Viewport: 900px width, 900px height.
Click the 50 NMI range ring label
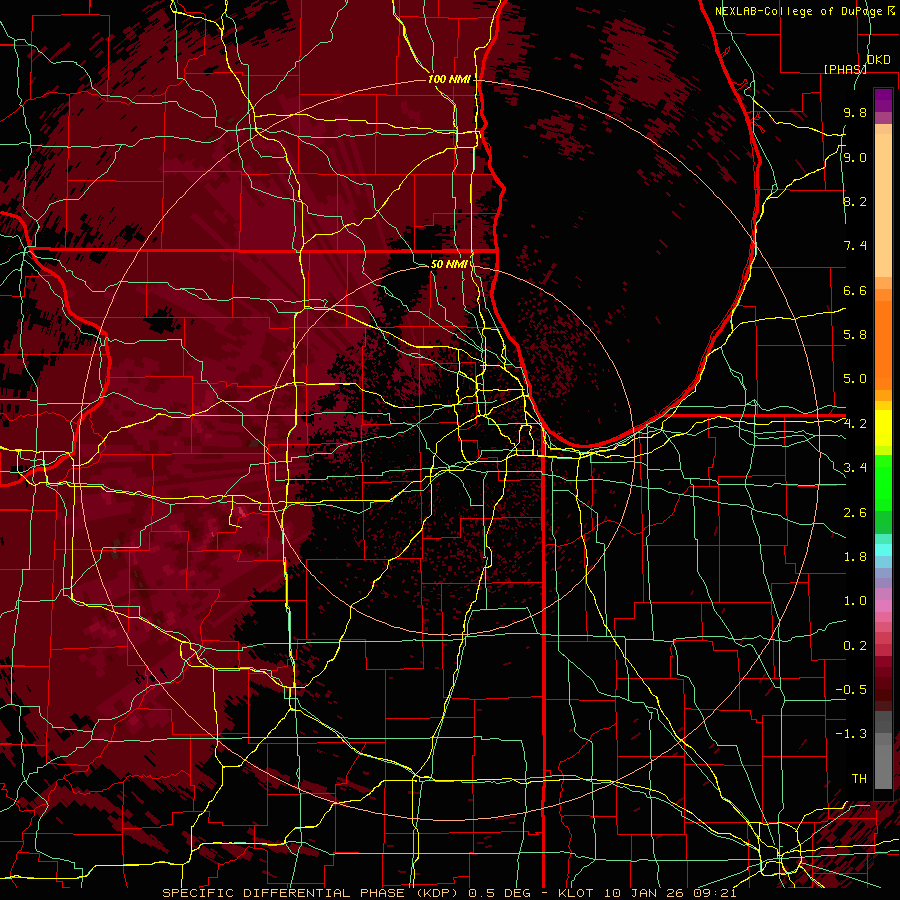pos(449,264)
